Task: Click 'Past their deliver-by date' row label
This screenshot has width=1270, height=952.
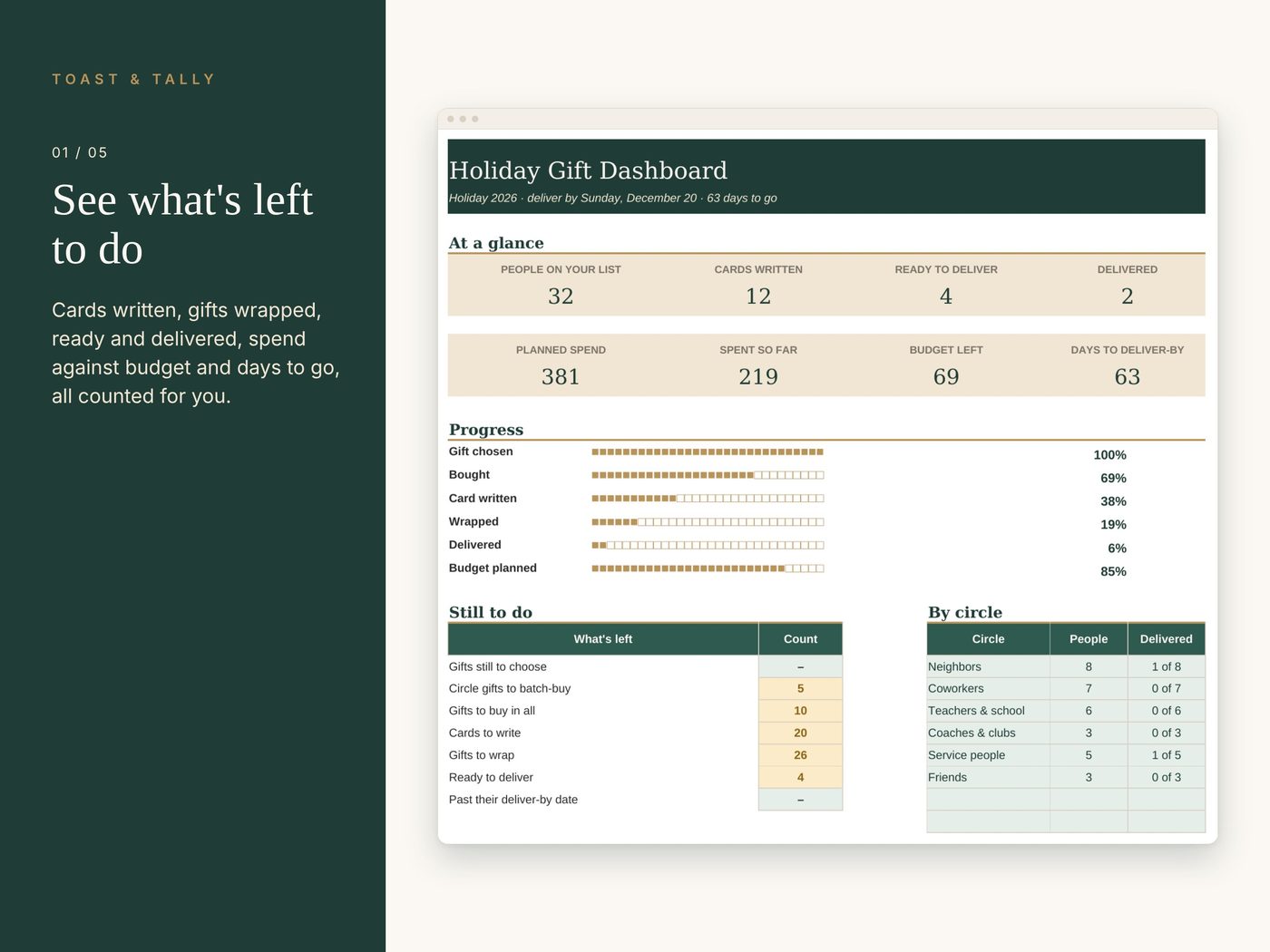Action: [513, 800]
